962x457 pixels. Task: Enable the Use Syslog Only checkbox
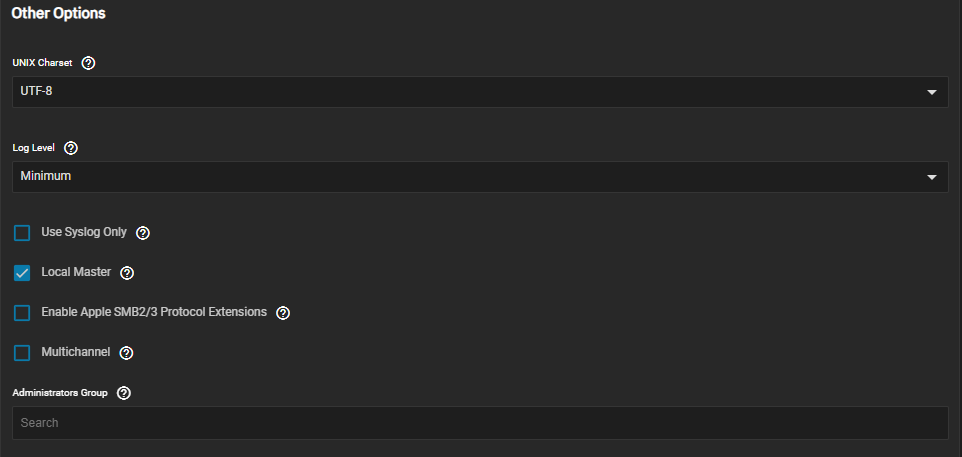[x=22, y=233]
